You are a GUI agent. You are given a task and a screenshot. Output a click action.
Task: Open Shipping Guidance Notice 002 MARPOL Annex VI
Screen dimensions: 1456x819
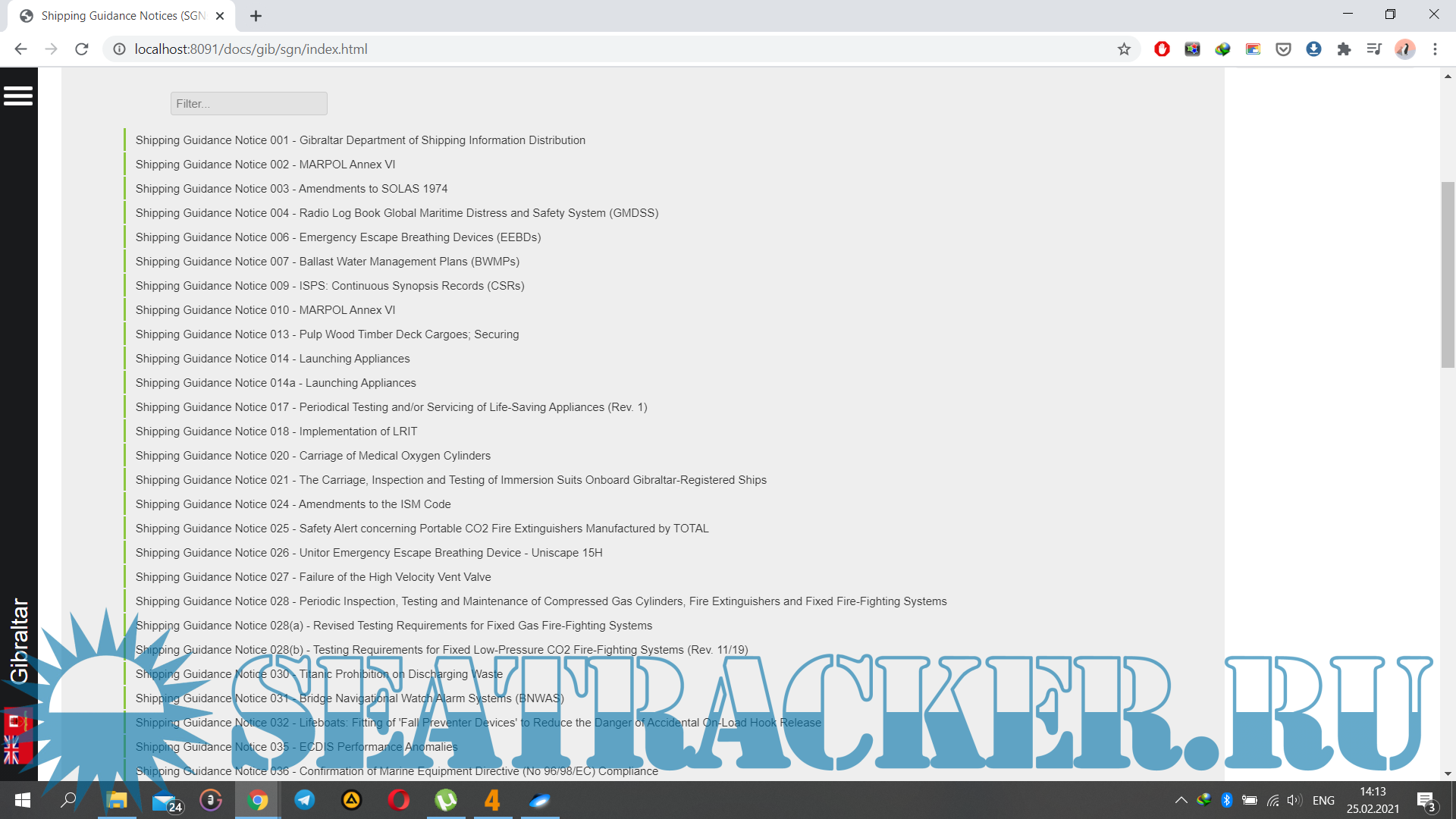tap(265, 165)
